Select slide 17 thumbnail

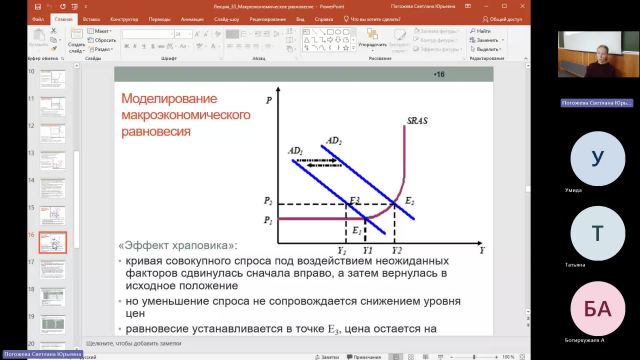click(x=53, y=270)
